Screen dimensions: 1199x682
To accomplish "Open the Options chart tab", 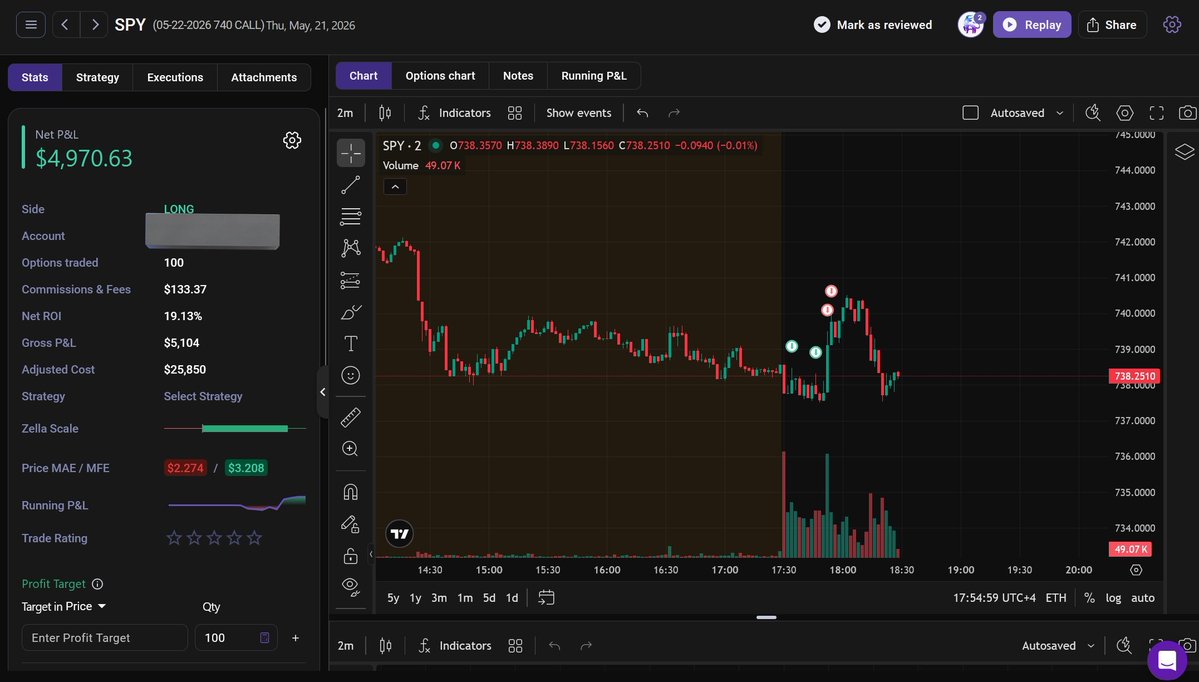I will (x=440, y=76).
